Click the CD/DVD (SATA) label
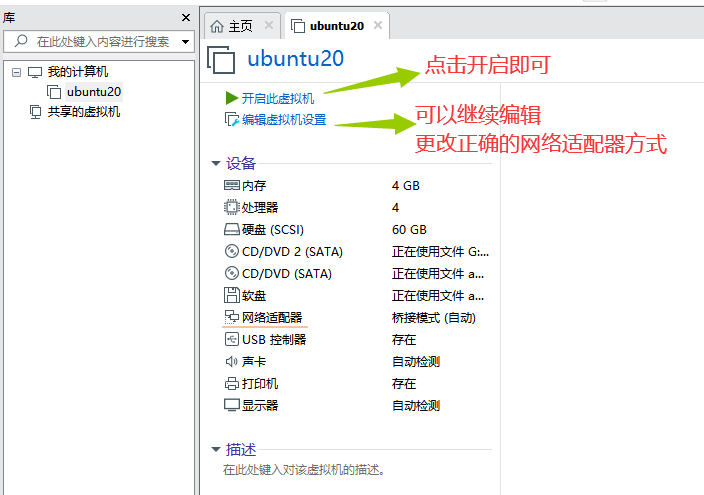This screenshot has height=495, width=704. tap(287, 274)
